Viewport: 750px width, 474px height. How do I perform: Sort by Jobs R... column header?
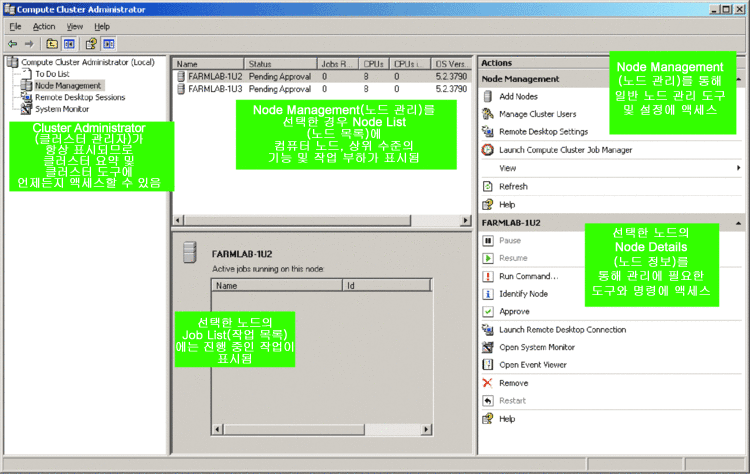(x=338, y=64)
